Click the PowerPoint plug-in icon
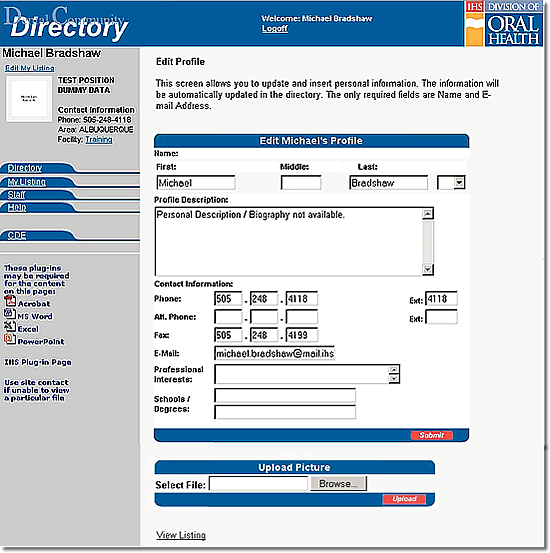Image resolution: width=550 pixels, height=553 pixels. 10,339
